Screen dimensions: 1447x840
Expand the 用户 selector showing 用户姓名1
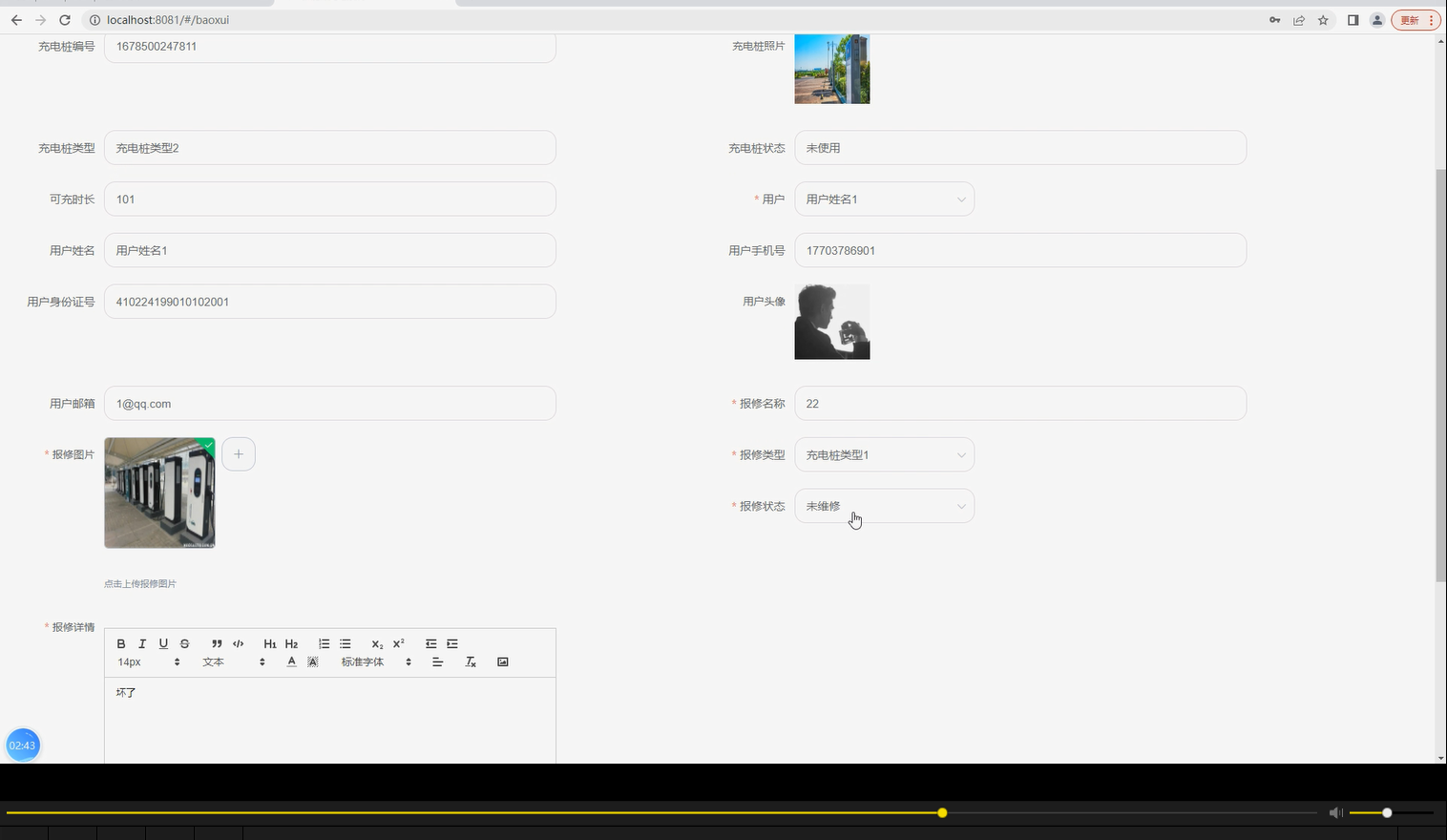pos(884,199)
